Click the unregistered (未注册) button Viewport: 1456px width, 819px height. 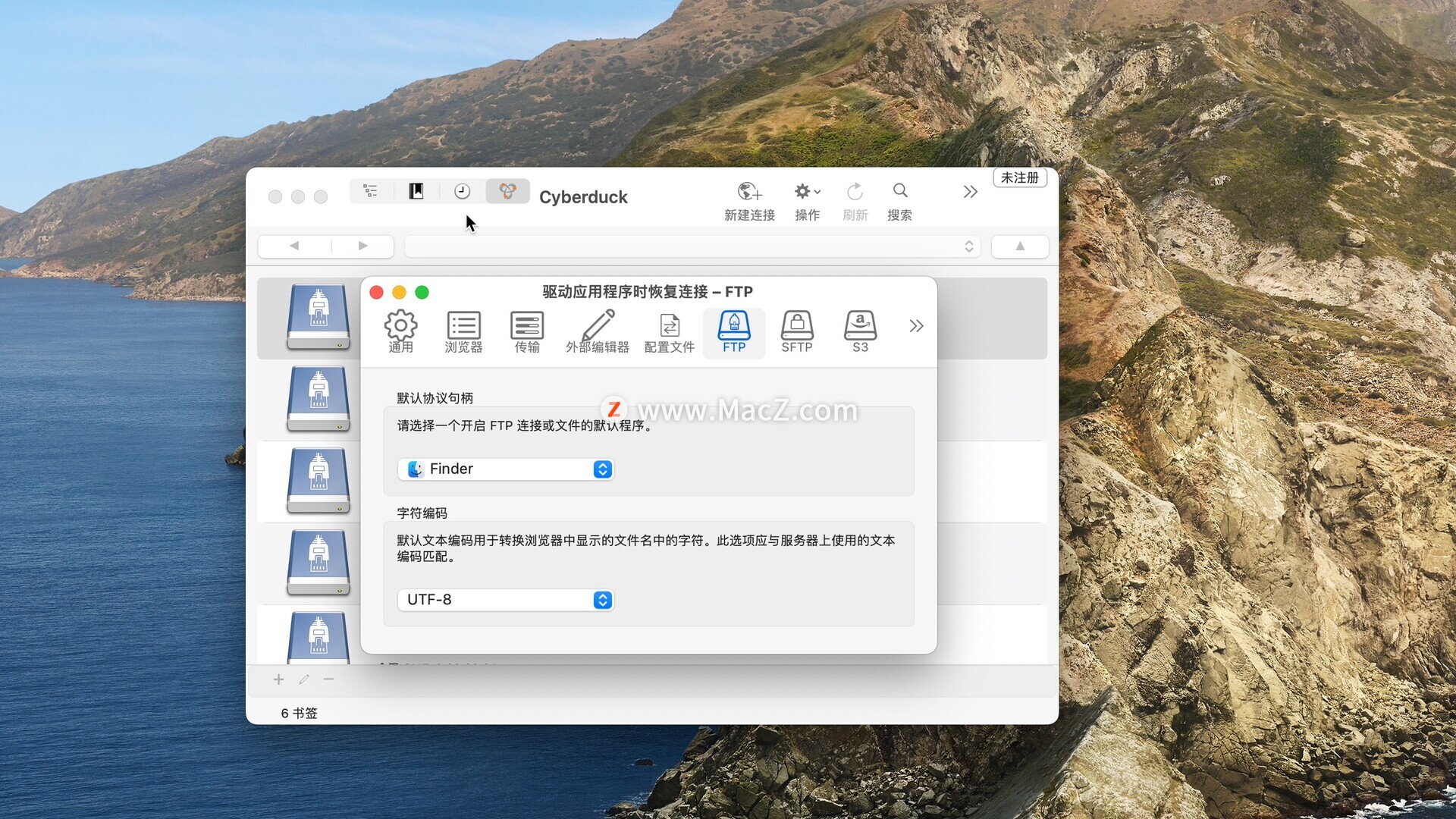click(x=1020, y=177)
